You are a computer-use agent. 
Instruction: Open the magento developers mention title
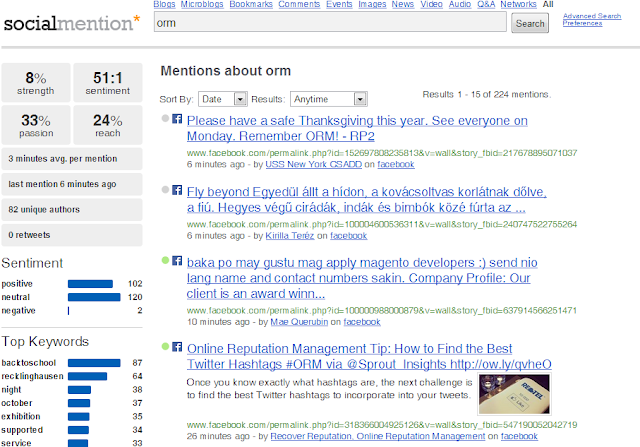click(362, 278)
